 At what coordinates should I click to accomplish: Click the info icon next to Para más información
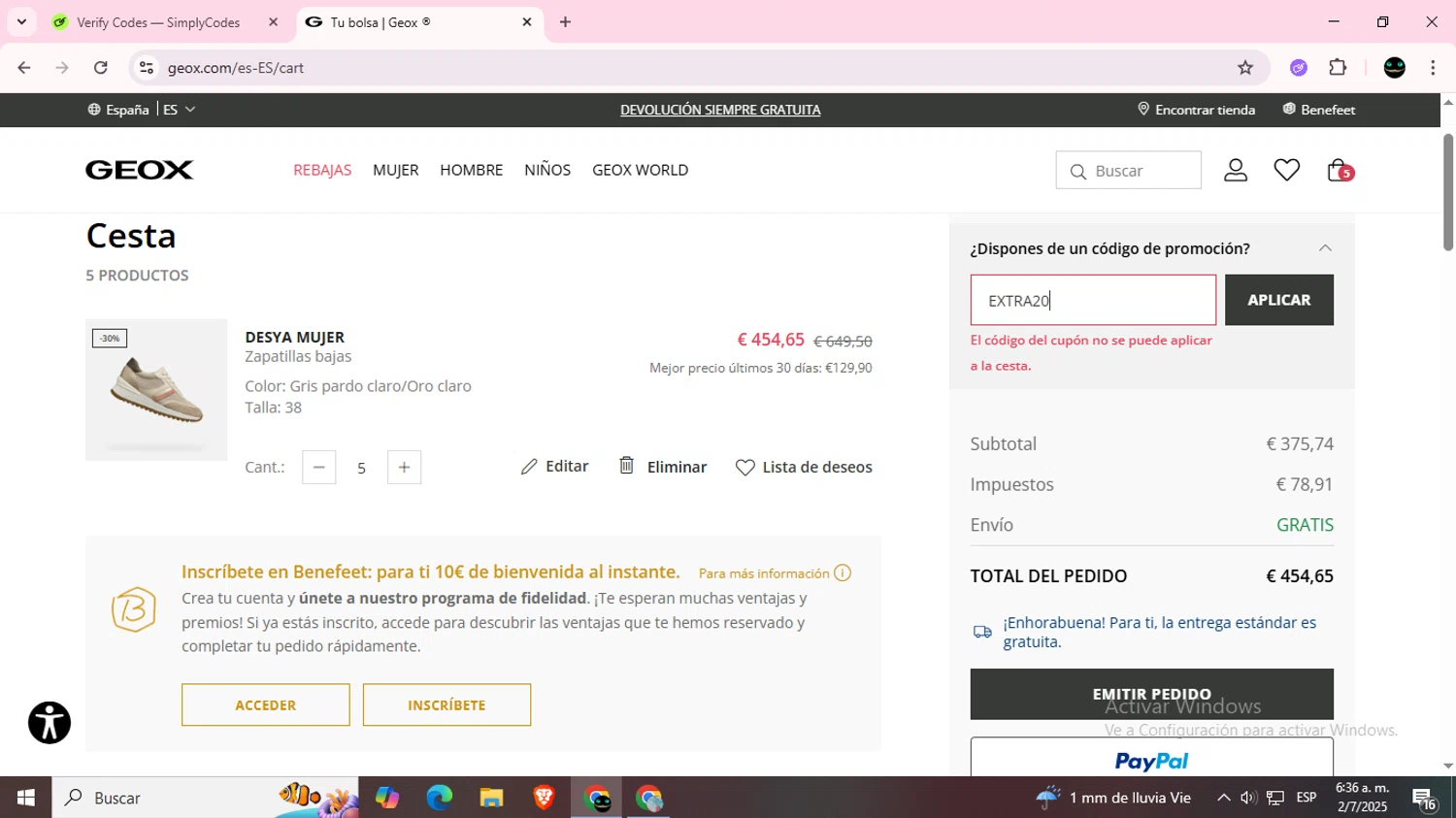(843, 573)
